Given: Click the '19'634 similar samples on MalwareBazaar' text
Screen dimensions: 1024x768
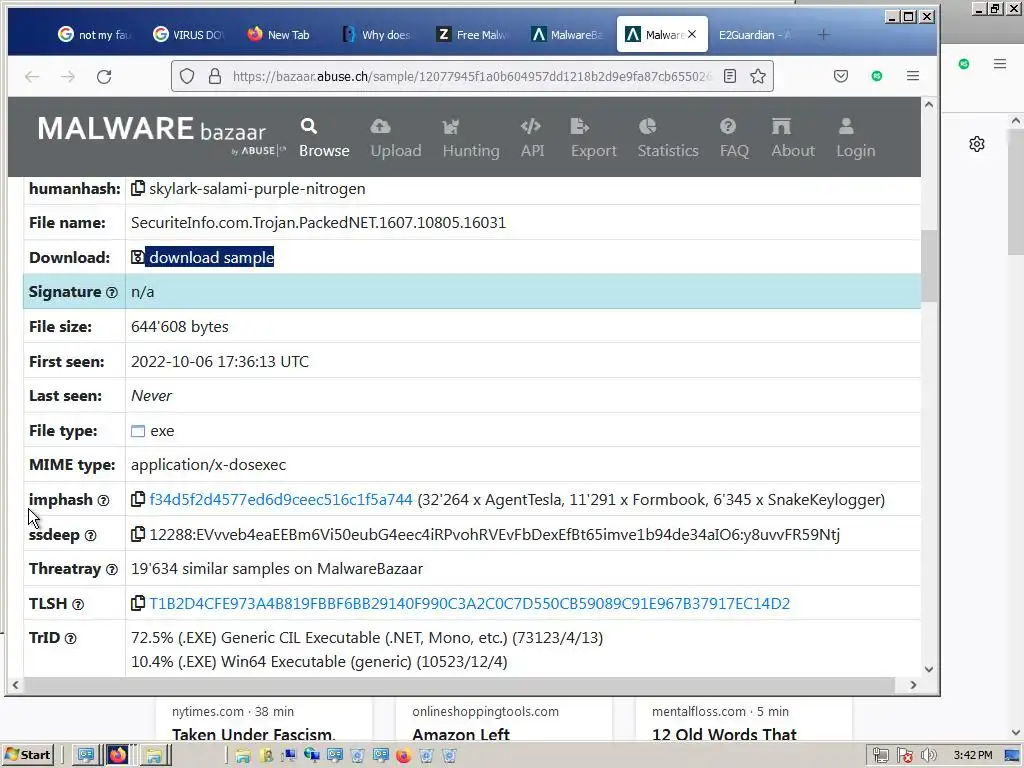Looking at the screenshot, I should pyautogui.click(x=277, y=569).
